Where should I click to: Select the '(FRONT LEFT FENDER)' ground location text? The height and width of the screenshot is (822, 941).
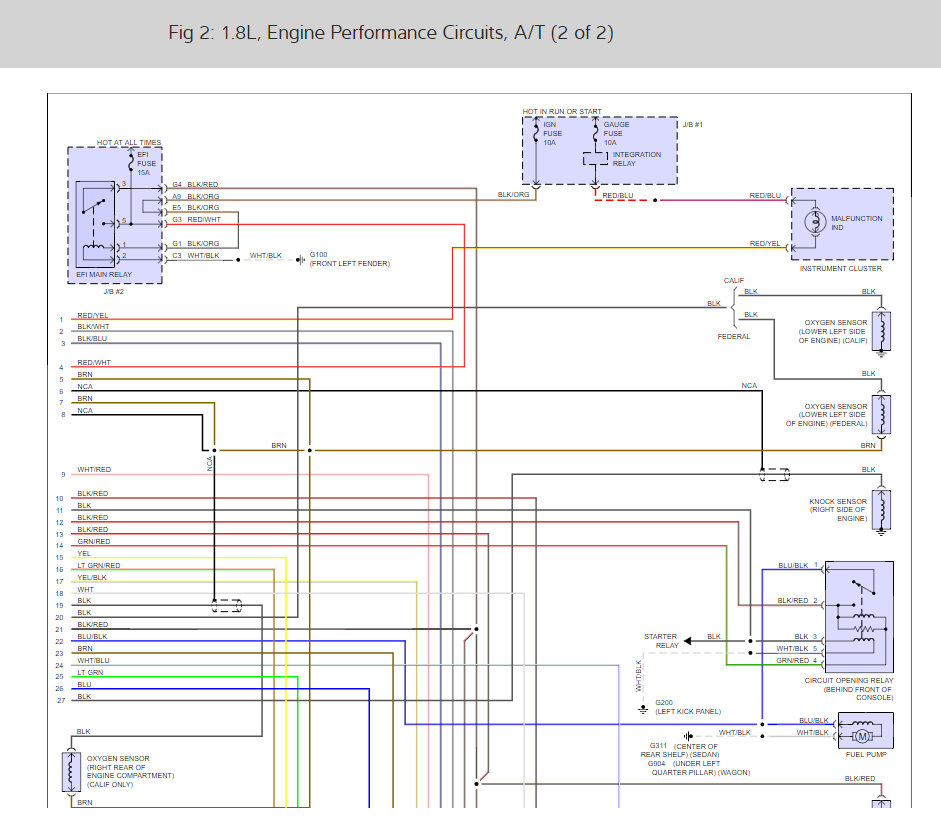[350, 263]
